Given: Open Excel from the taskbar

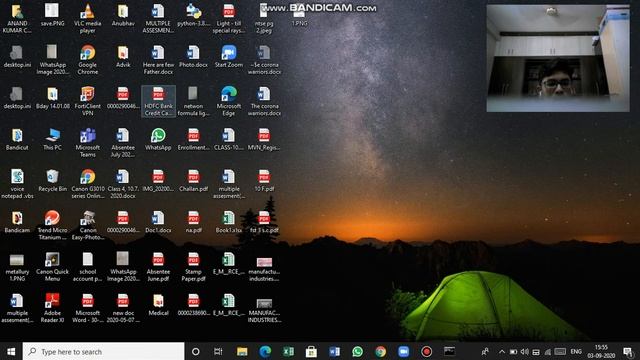Looking at the screenshot, I should [x=288, y=351].
